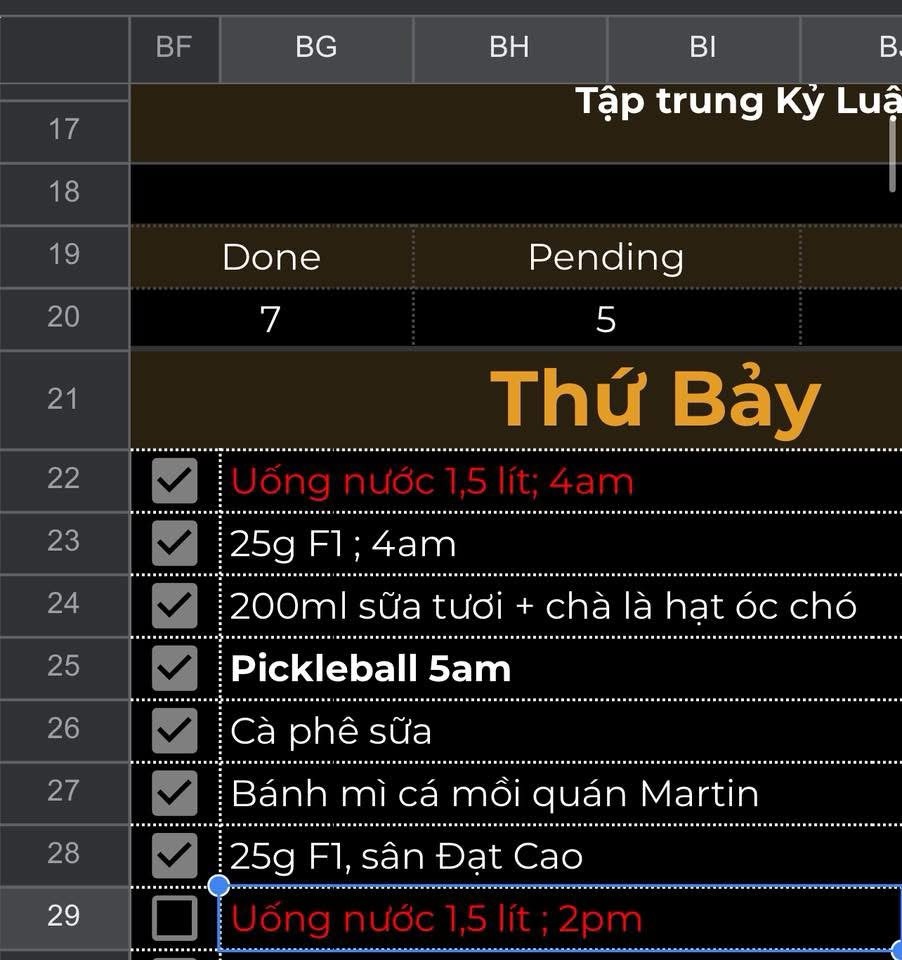
Task: Click the BH column header
Action: [509, 47]
